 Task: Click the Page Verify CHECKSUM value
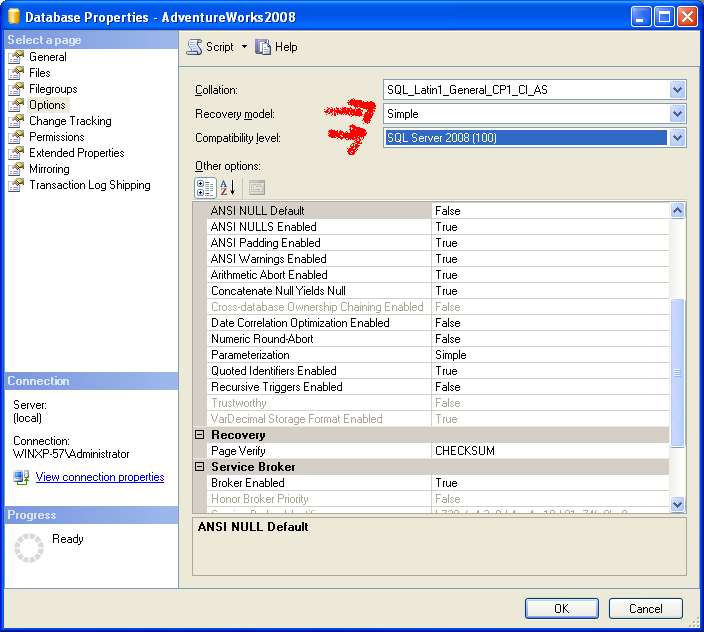(465, 451)
